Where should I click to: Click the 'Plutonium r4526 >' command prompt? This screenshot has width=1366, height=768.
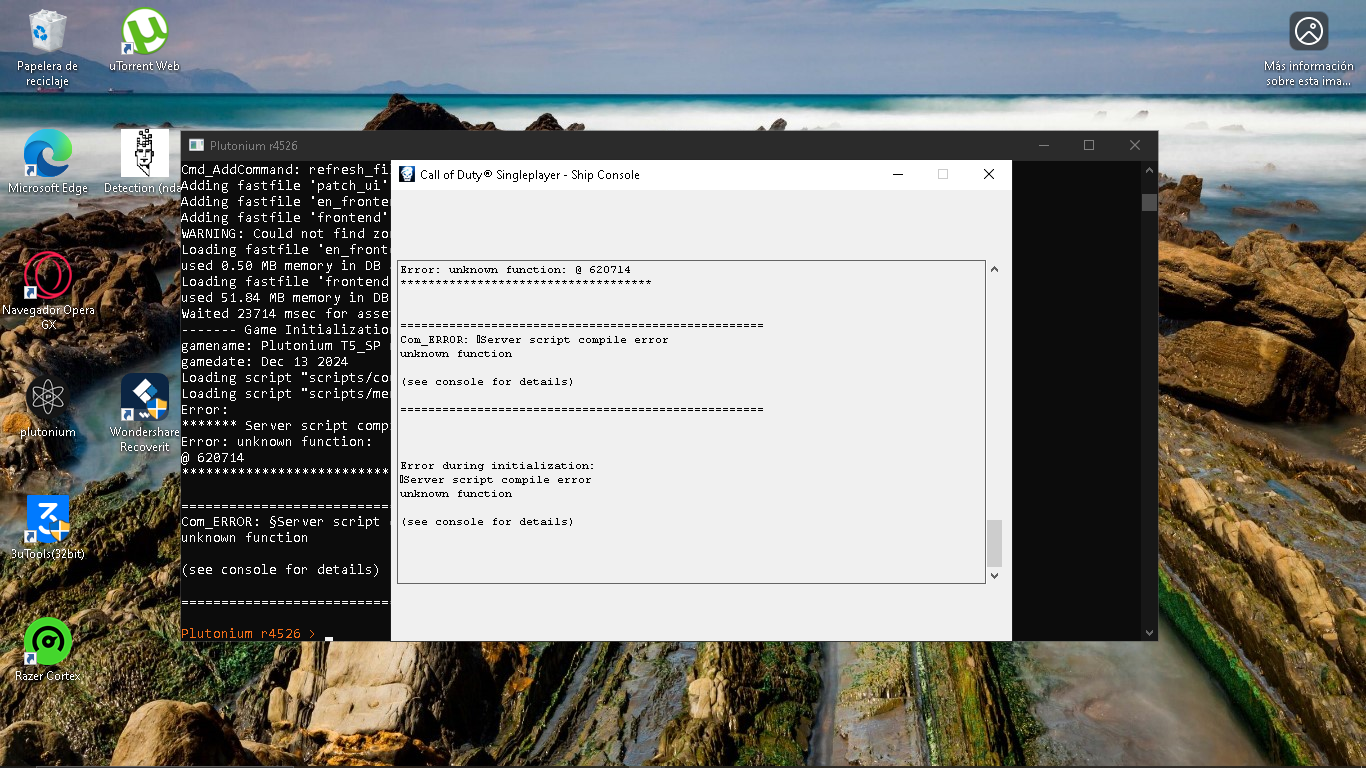click(x=248, y=634)
